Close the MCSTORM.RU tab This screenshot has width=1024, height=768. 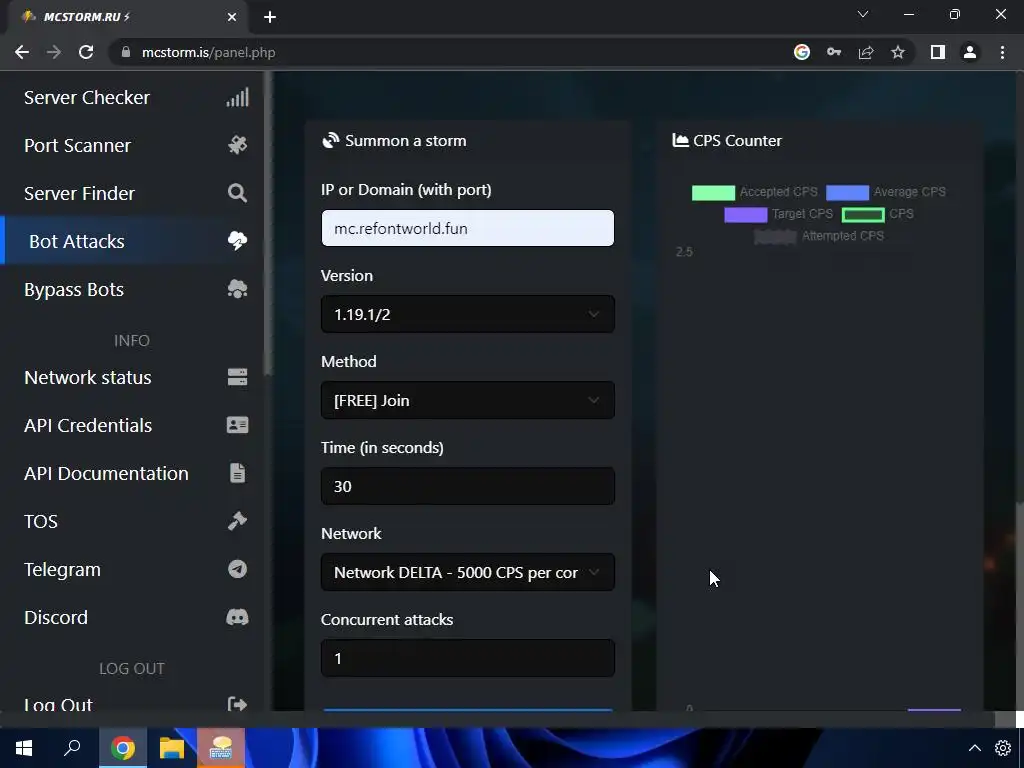(x=232, y=17)
